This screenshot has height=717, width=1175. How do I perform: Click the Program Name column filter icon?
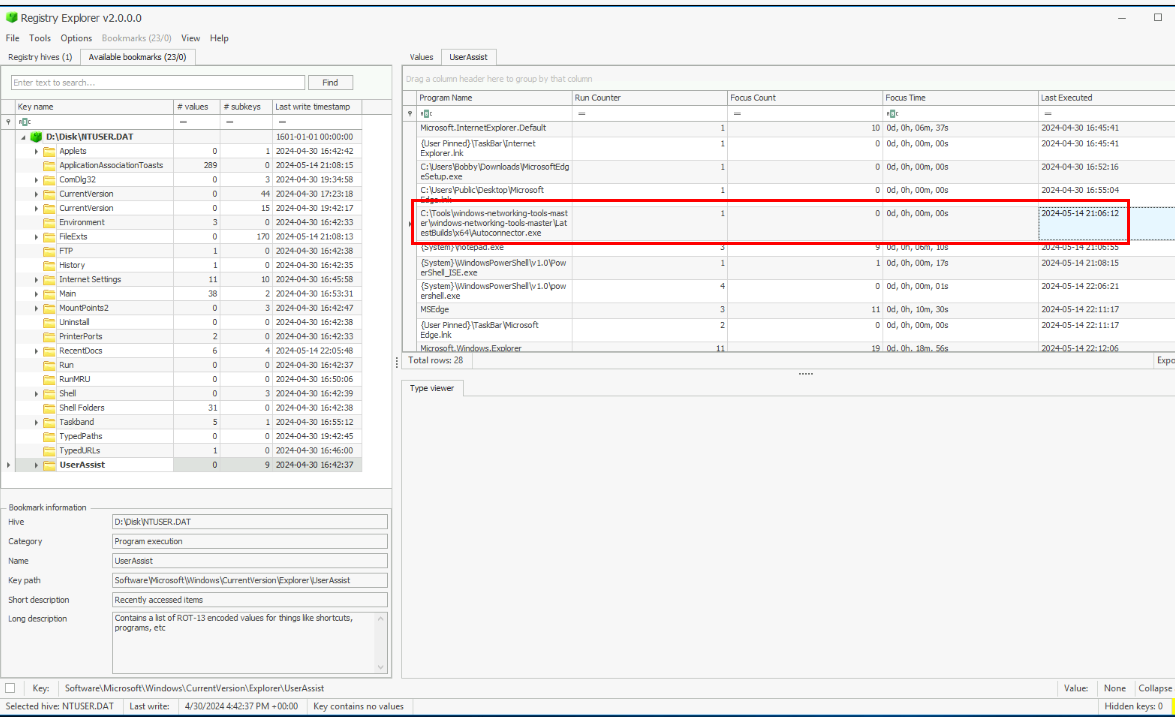pos(425,114)
